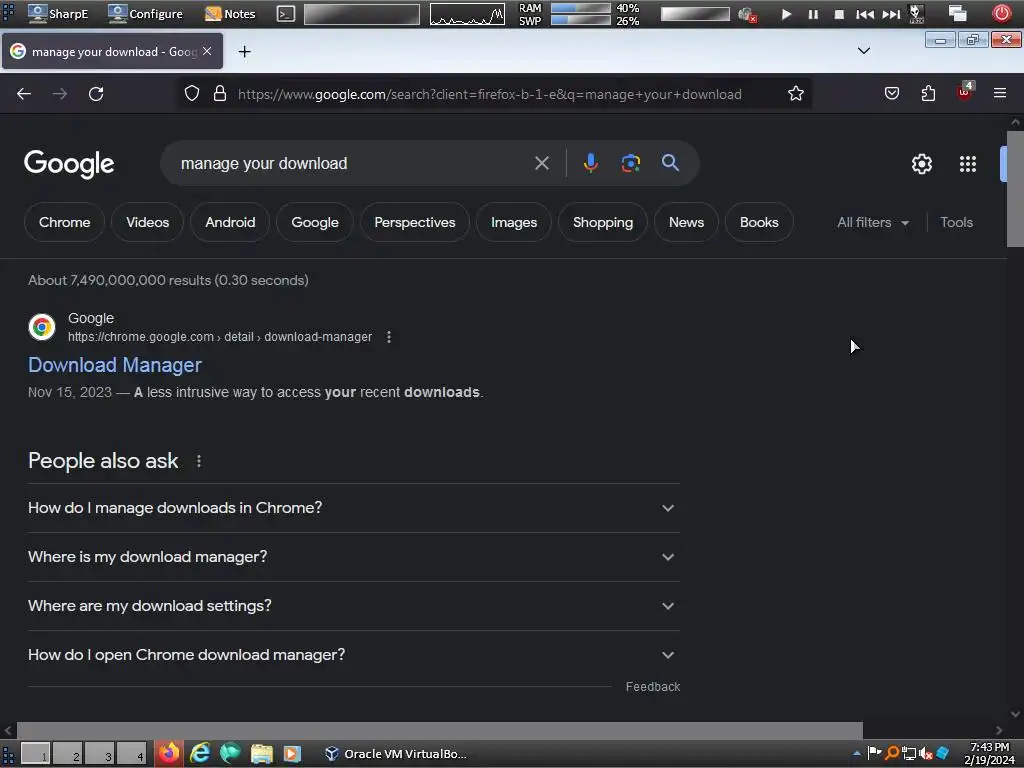Viewport: 1024px width, 768px height.
Task: Expand How do I open Chrome download manager
Action: (x=353, y=655)
